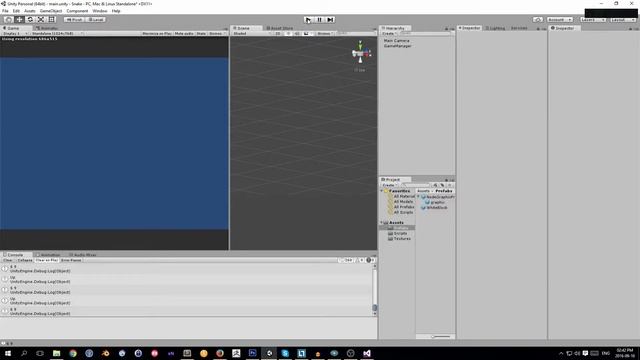Open the Component menu
Image resolution: width=640 pixels, height=360 pixels.
coord(77,11)
